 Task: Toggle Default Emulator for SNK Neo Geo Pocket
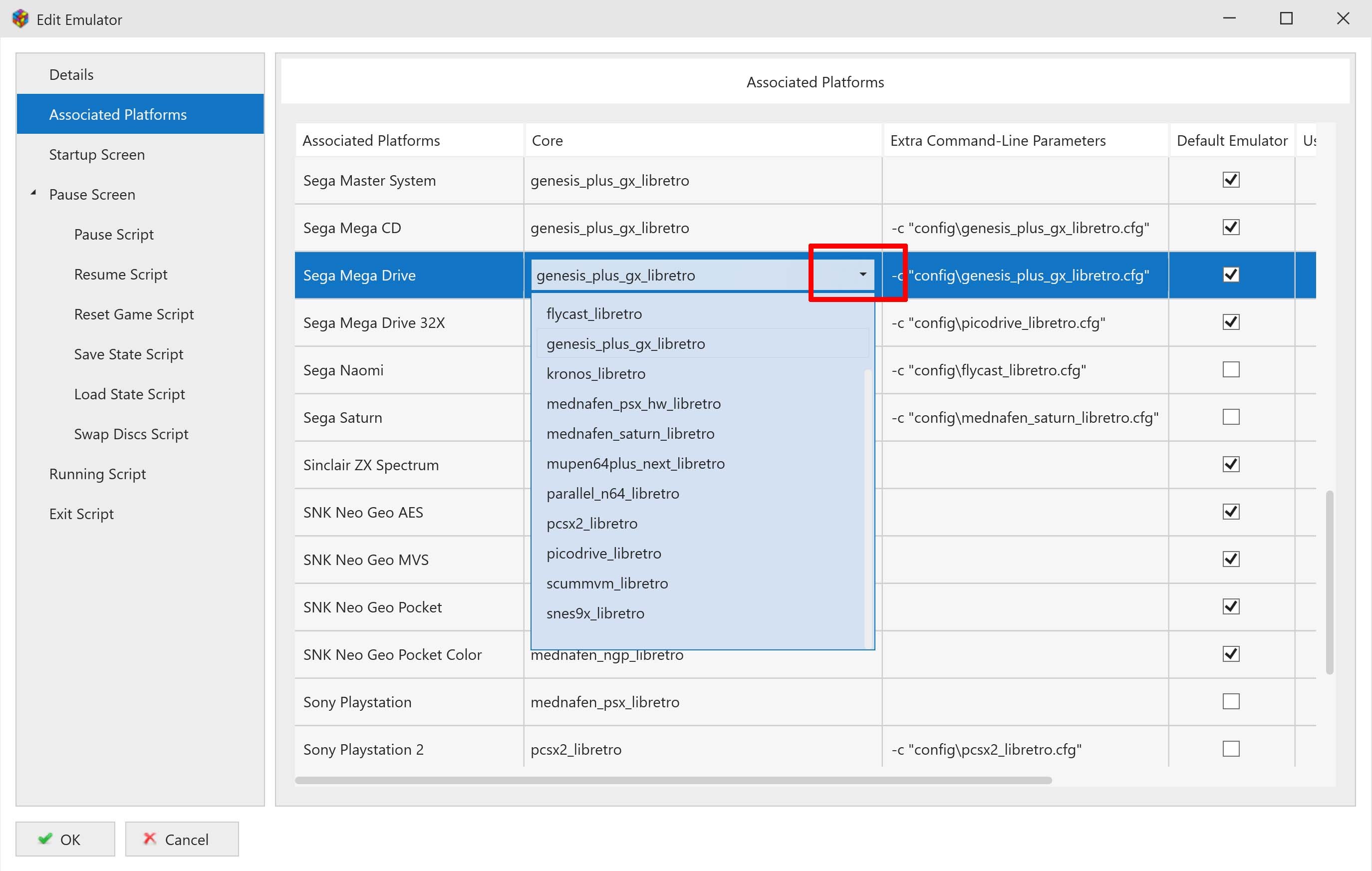1231,606
